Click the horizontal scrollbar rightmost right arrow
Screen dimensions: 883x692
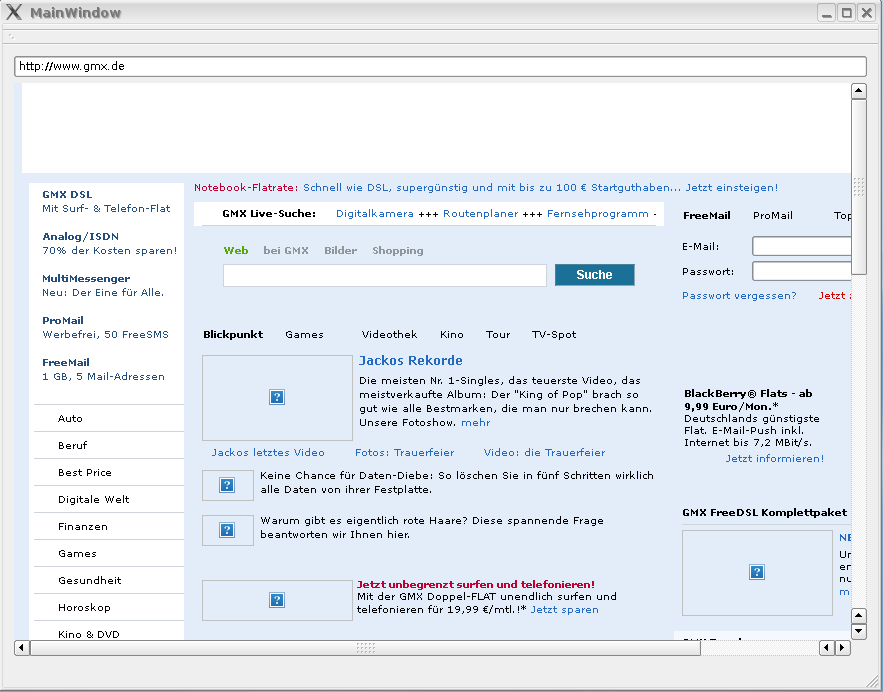tap(842, 648)
